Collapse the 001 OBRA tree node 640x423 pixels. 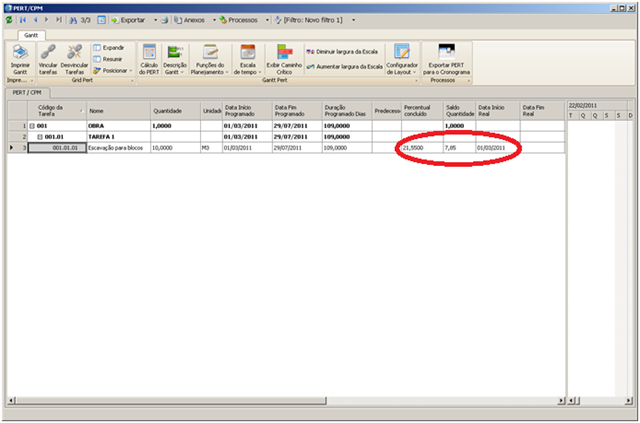click(x=32, y=126)
